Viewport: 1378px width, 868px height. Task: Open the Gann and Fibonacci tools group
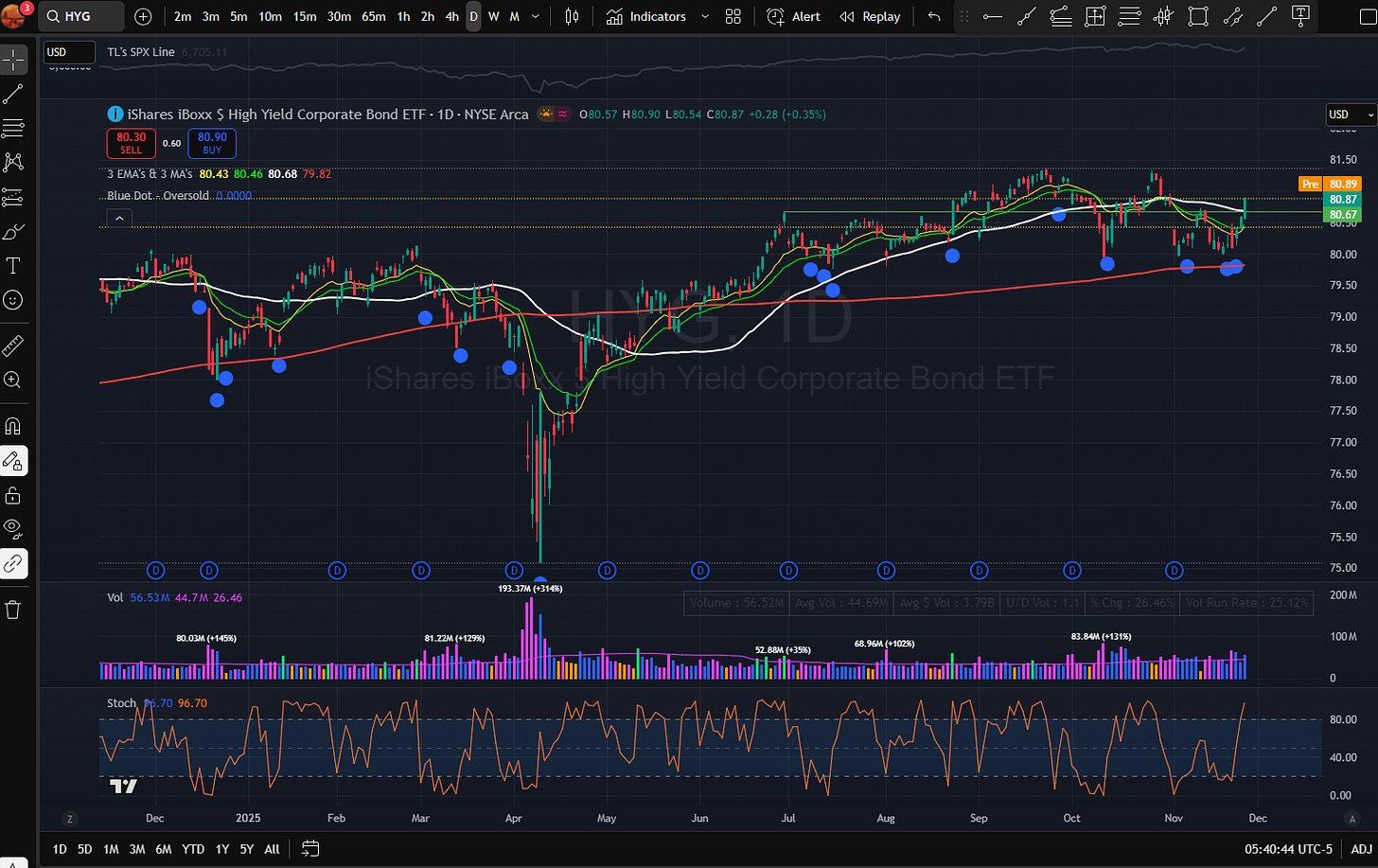(x=13, y=128)
